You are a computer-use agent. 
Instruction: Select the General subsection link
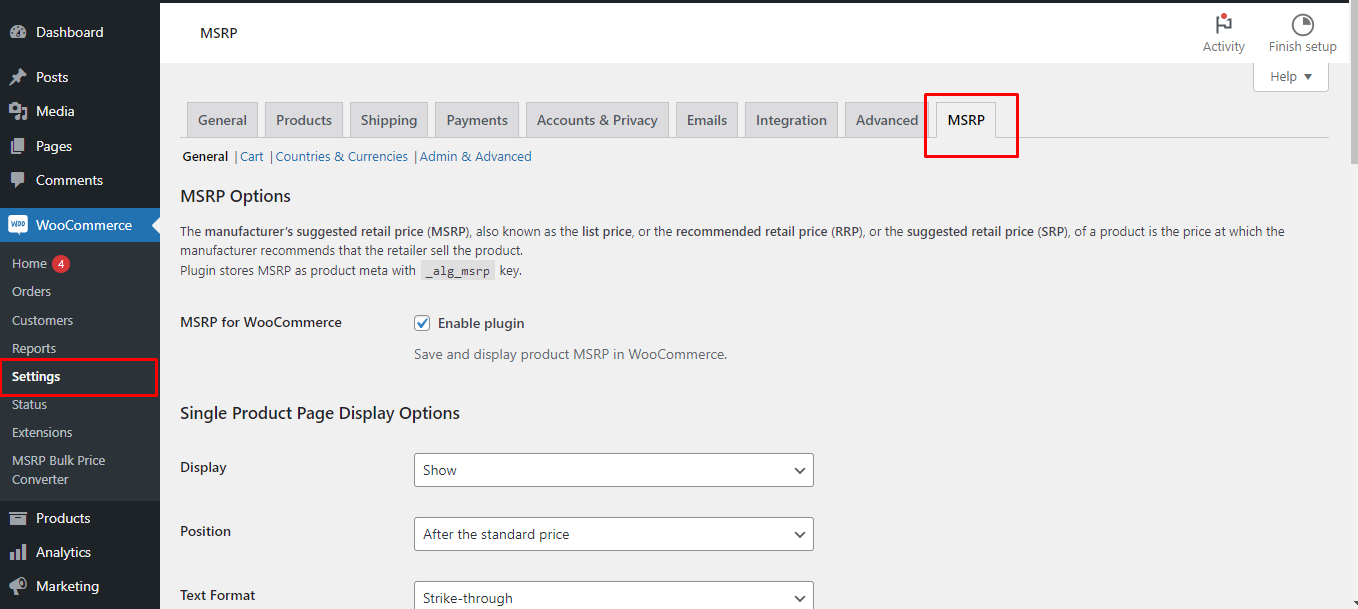click(205, 156)
